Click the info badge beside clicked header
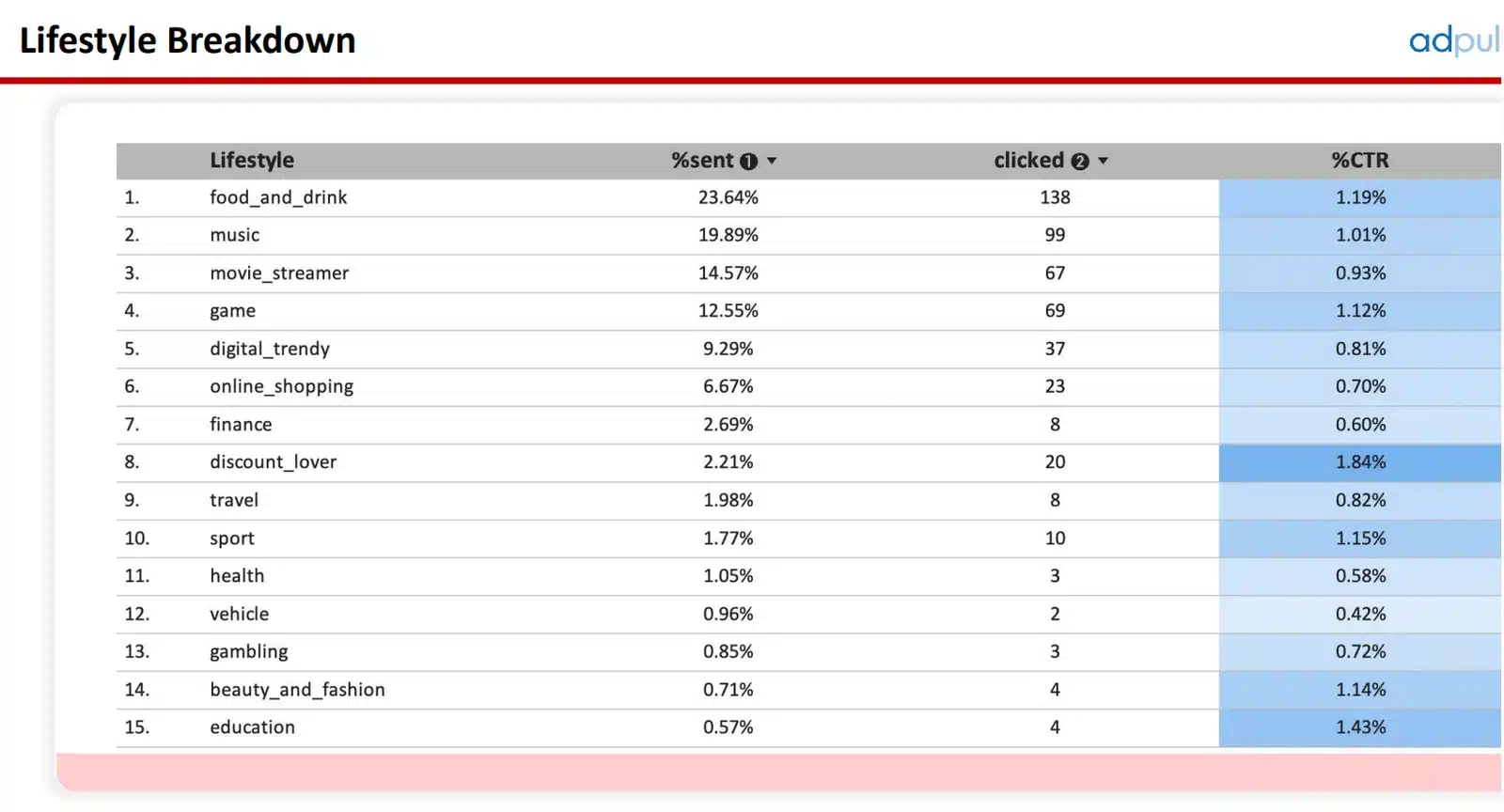Image resolution: width=1504 pixels, height=812 pixels. coord(1080,162)
